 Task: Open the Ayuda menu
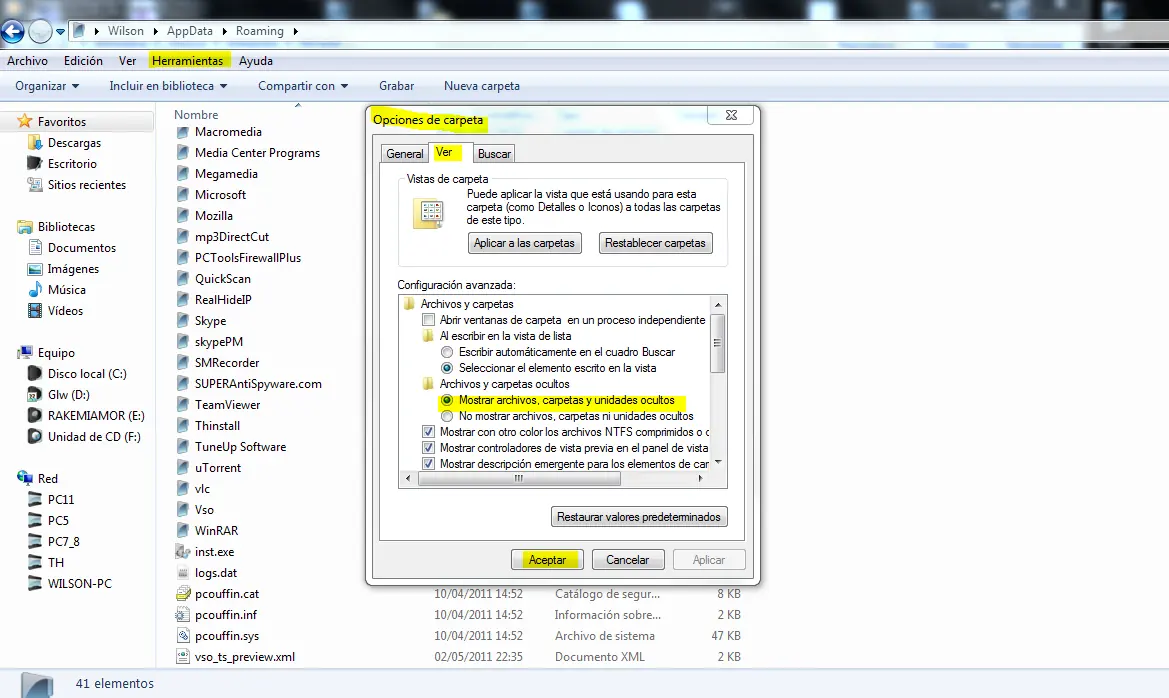click(256, 61)
